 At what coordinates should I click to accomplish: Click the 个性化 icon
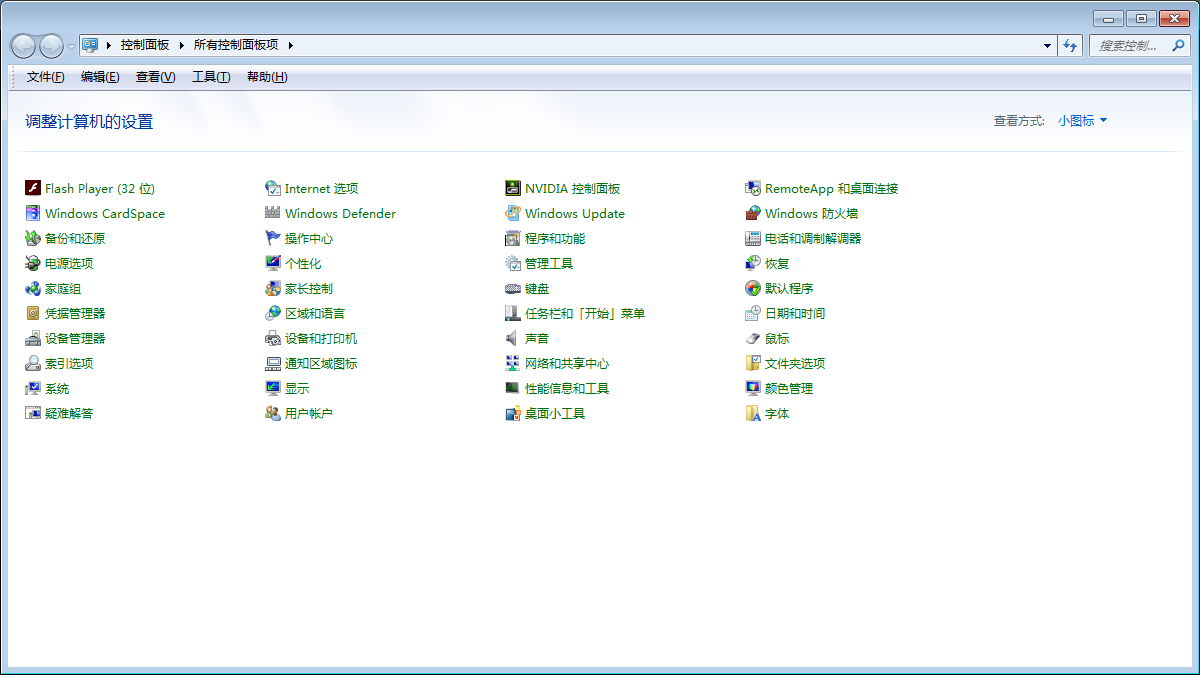click(273, 263)
